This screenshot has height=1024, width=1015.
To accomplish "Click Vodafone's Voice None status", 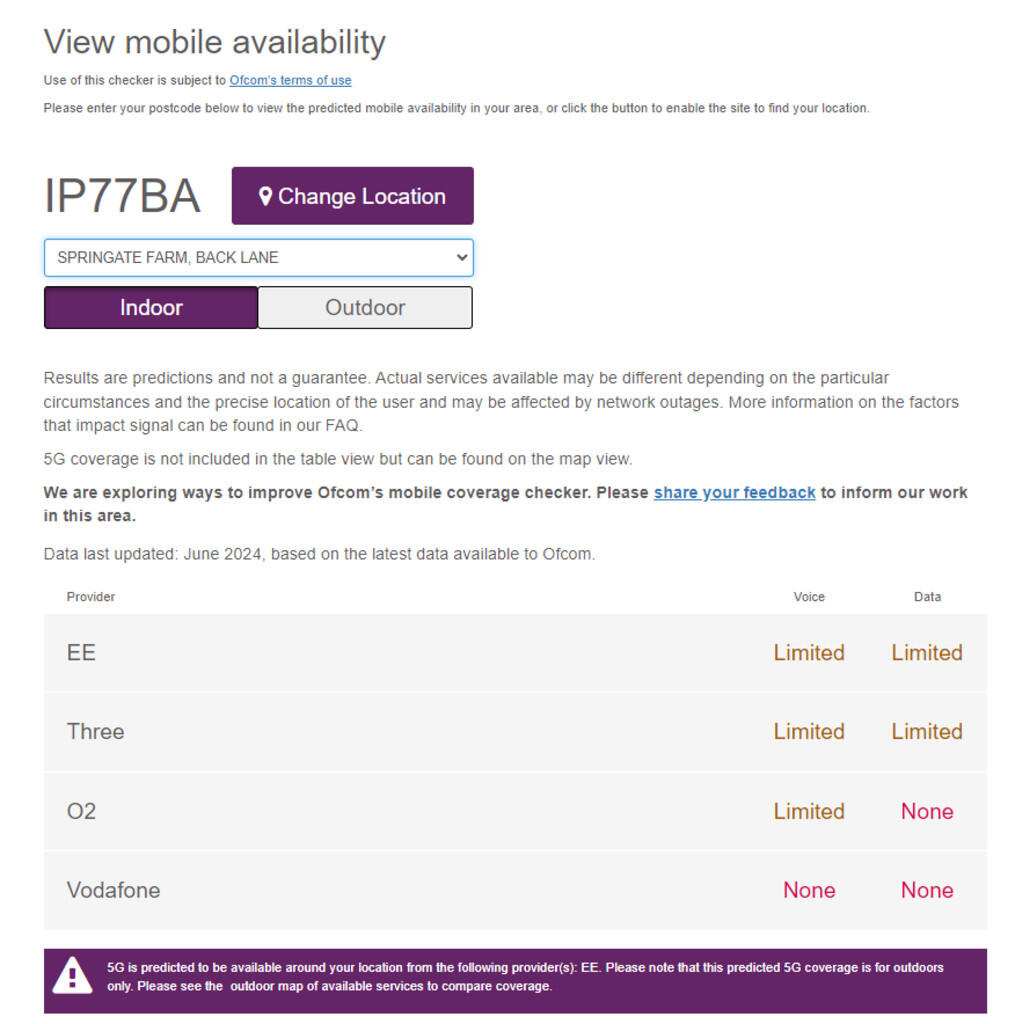I will click(x=809, y=890).
